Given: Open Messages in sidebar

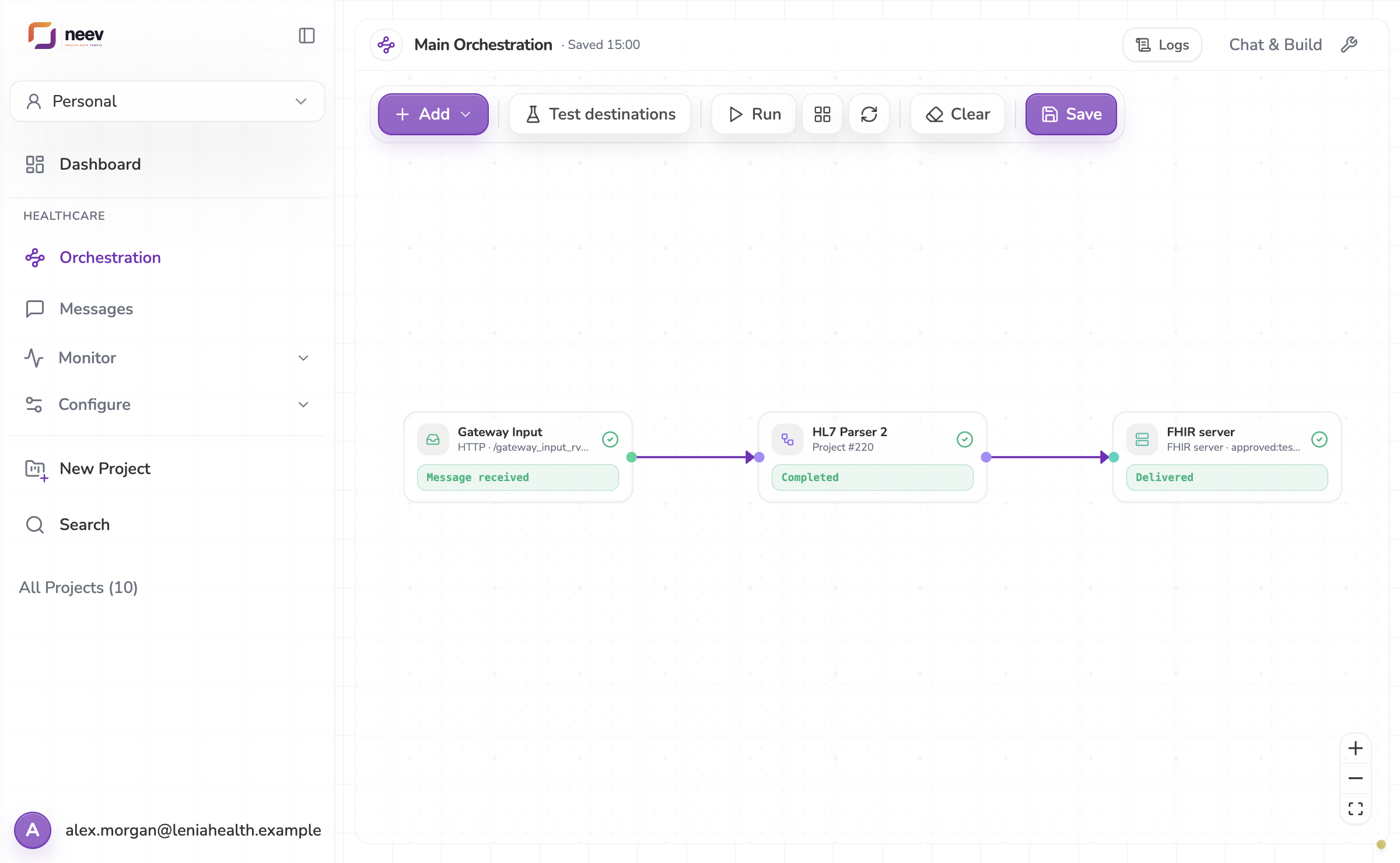Looking at the screenshot, I should click(x=167, y=309).
